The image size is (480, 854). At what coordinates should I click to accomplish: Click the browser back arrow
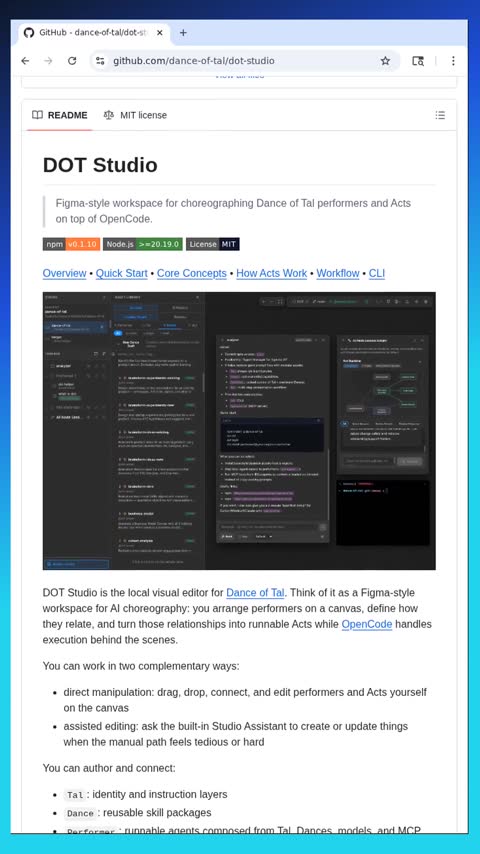point(25,61)
